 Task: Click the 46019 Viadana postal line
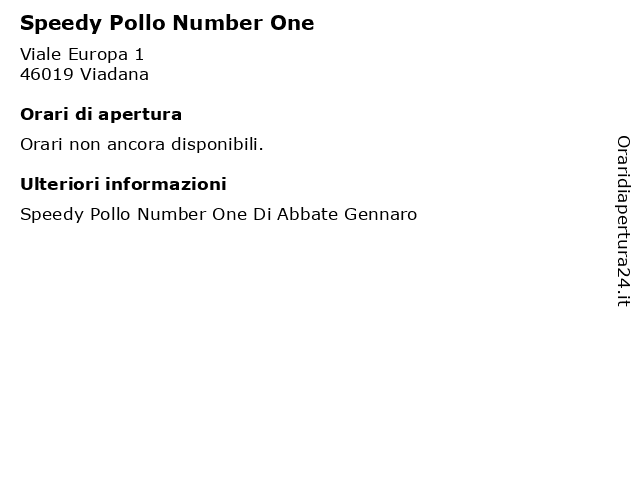[x=84, y=74]
